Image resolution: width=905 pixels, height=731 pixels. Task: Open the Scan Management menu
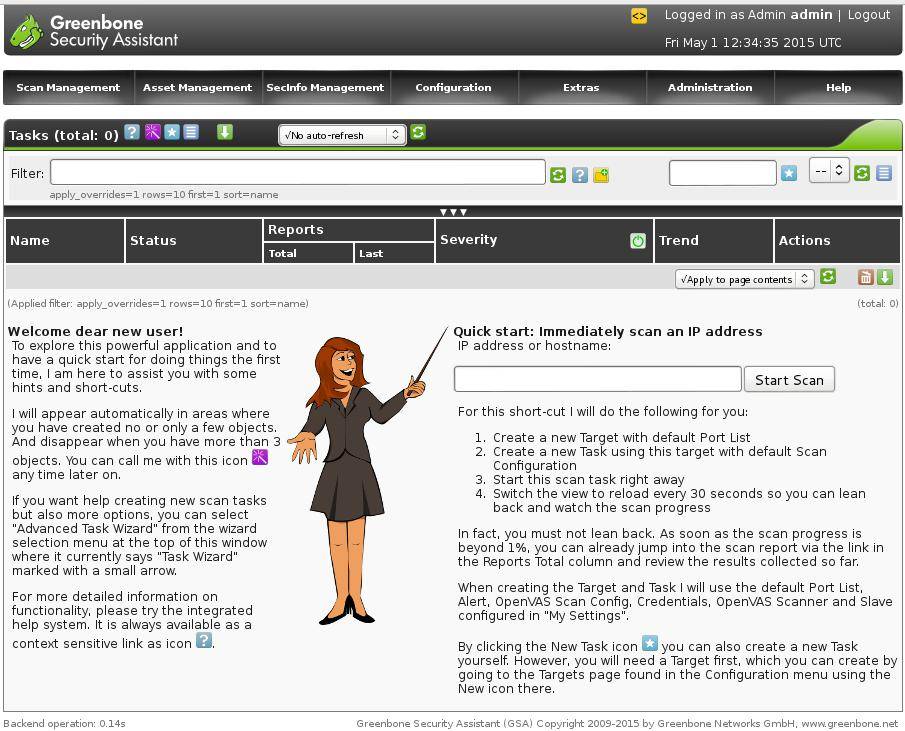(68, 88)
